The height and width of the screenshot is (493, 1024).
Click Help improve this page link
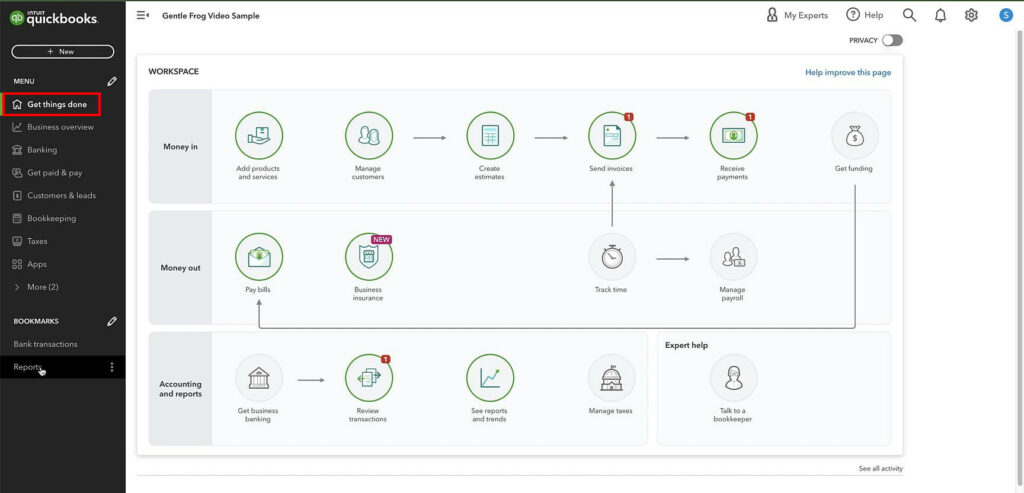pyautogui.click(x=848, y=72)
